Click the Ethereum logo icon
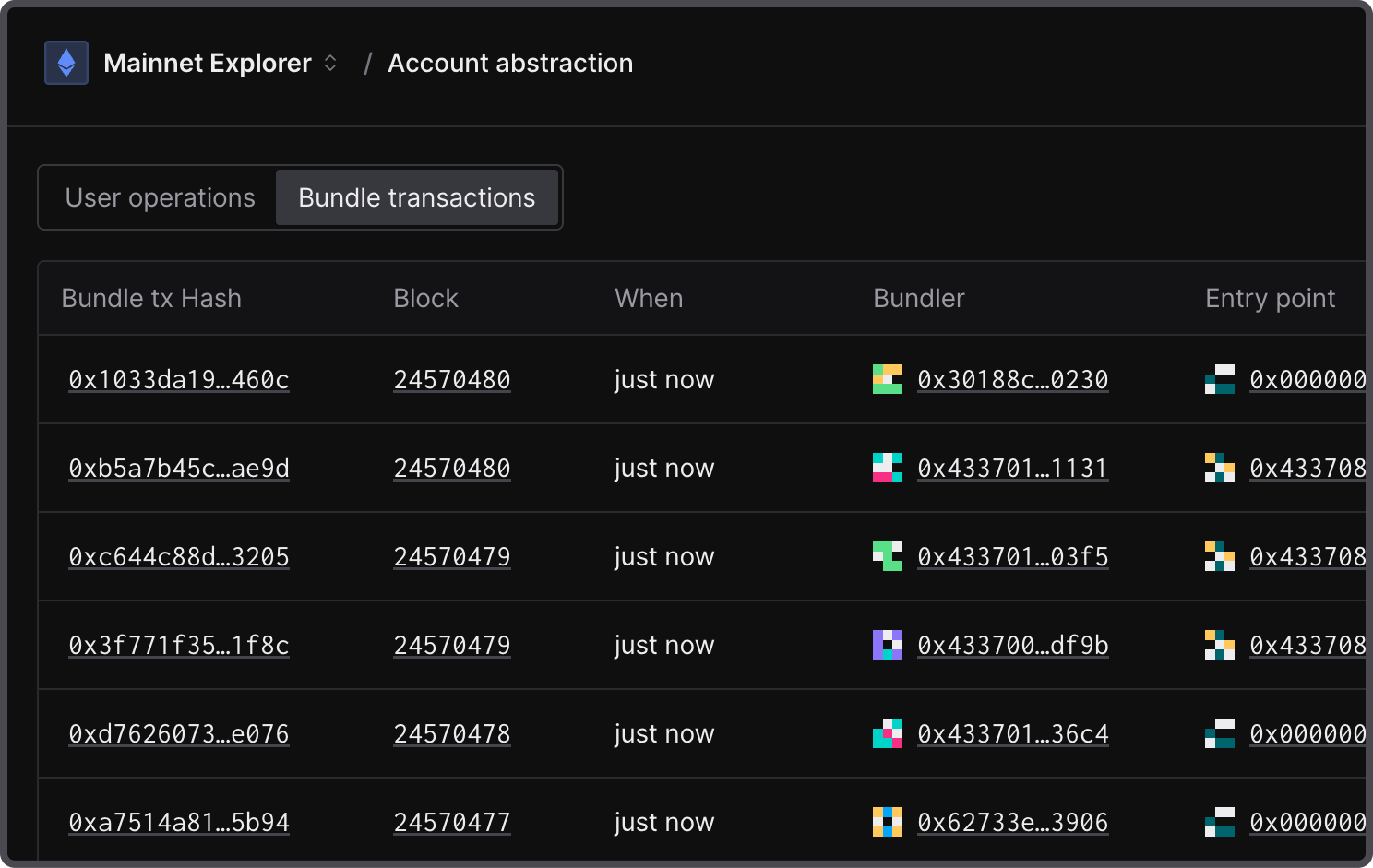 pyautogui.click(x=66, y=63)
